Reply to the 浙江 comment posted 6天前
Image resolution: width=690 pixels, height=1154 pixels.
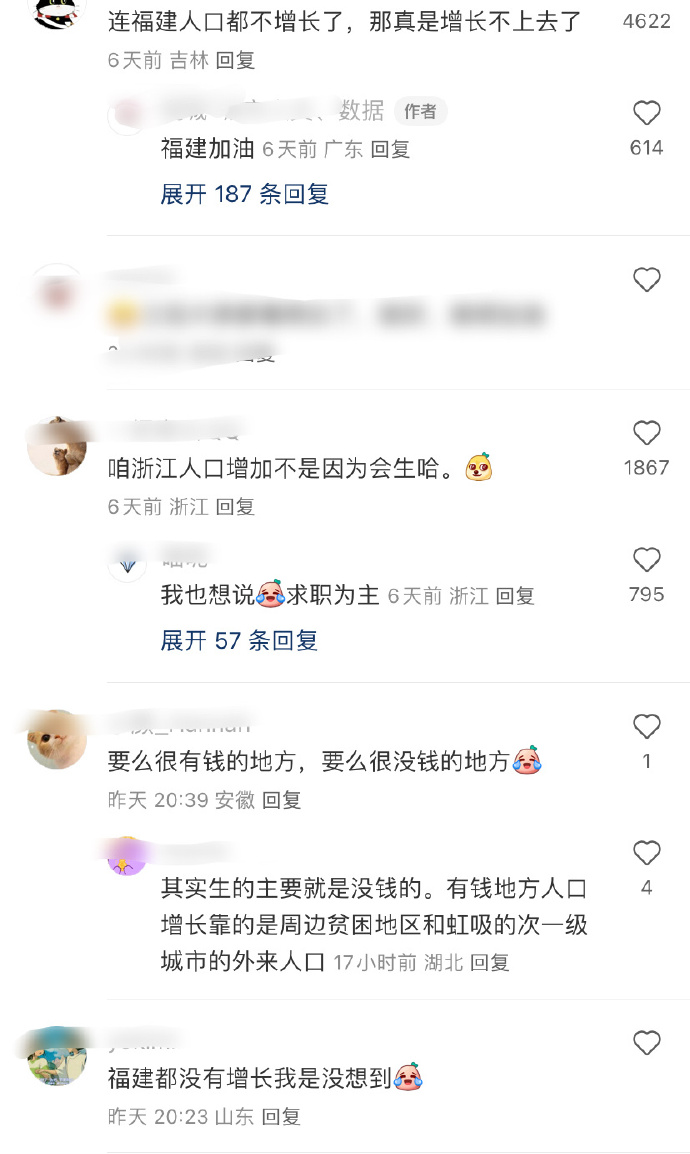235,507
